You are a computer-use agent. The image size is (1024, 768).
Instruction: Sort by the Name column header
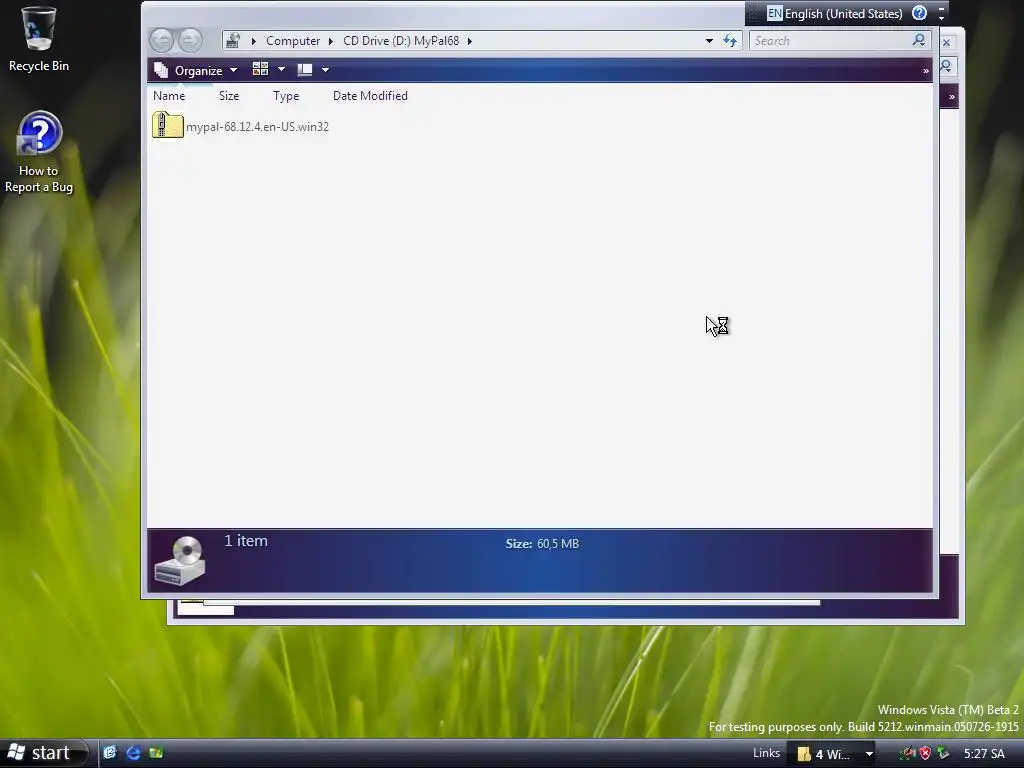169,96
